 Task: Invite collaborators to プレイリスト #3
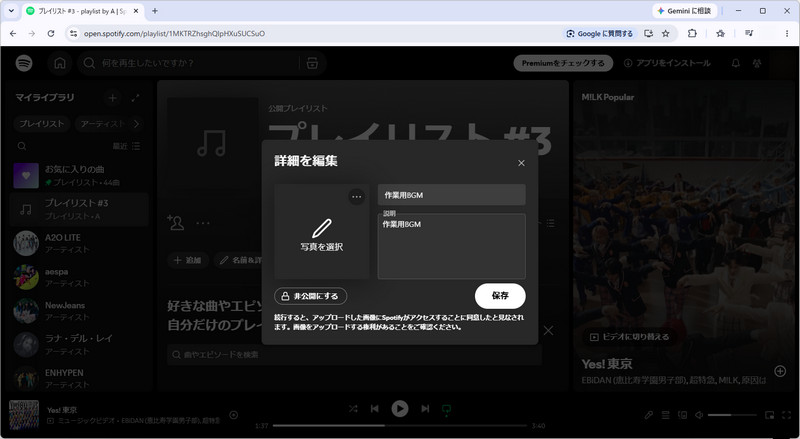176,223
